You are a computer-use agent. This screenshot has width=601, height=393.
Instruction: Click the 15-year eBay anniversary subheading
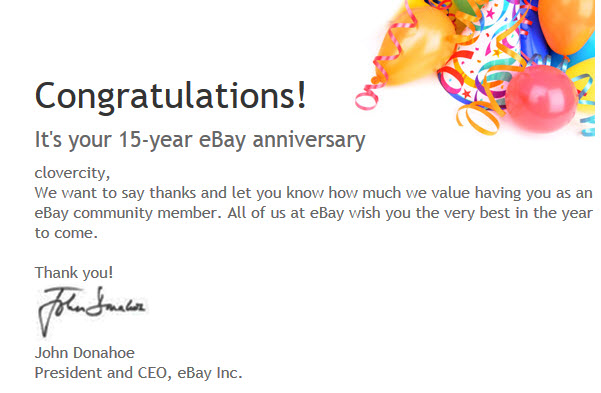click(200, 140)
